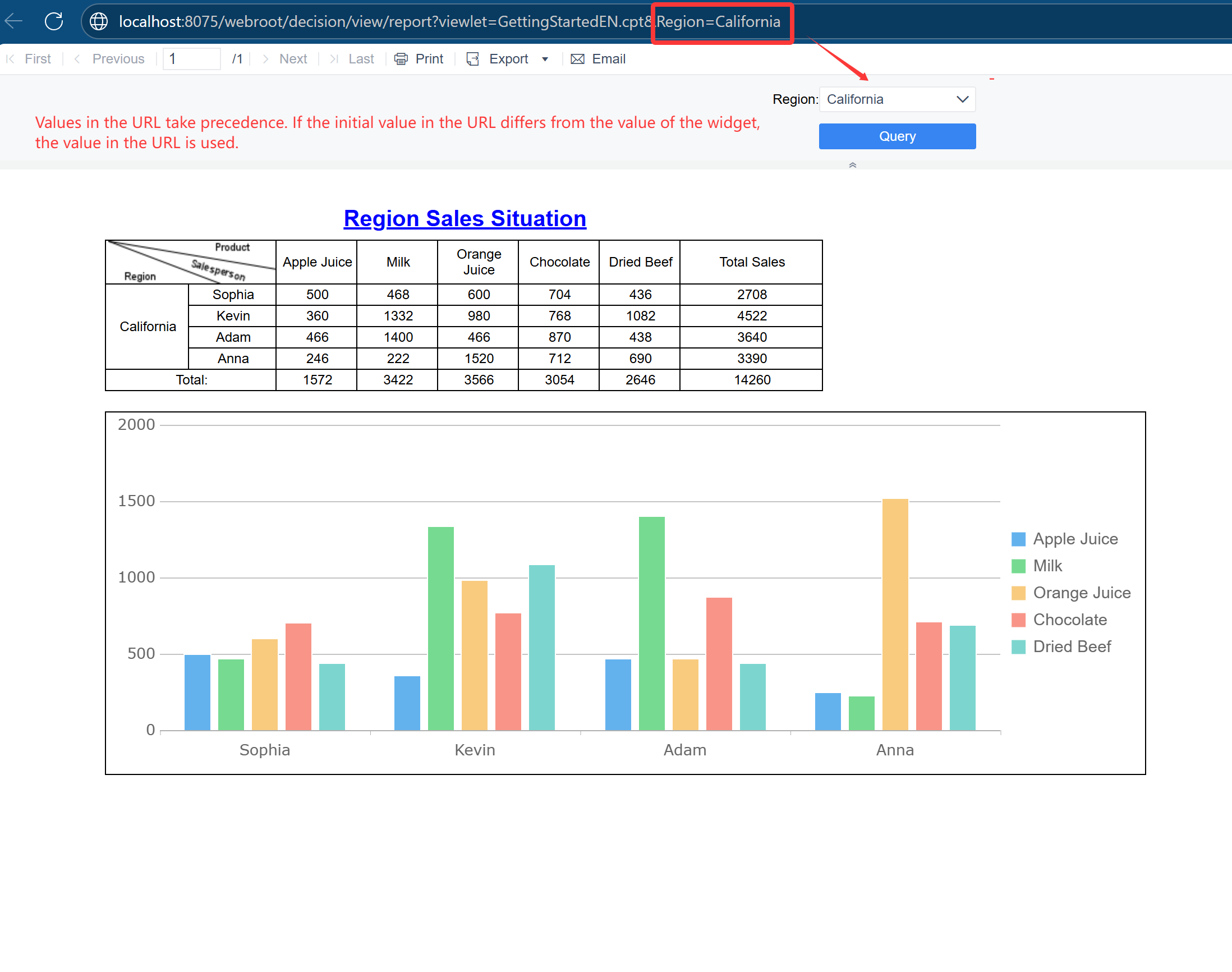Click the Email toolbar label
The image size is (1232, 972).
click(x=609, y=59)
